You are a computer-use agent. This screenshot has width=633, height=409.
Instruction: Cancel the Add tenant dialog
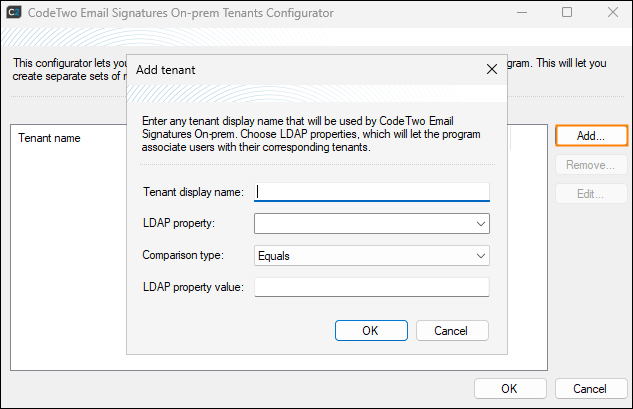(452, 330)
